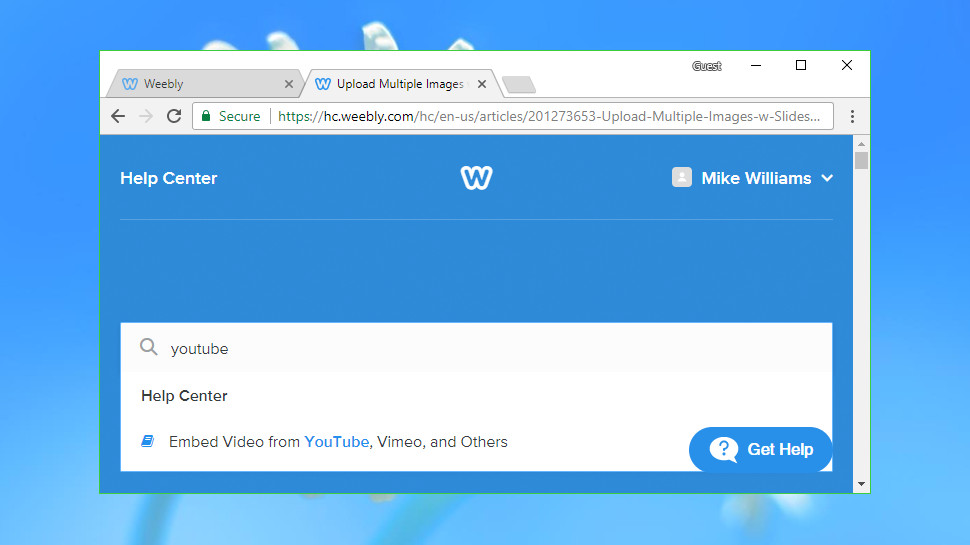
Task: Click Mike Williams profile avatar
Action: 682,178
